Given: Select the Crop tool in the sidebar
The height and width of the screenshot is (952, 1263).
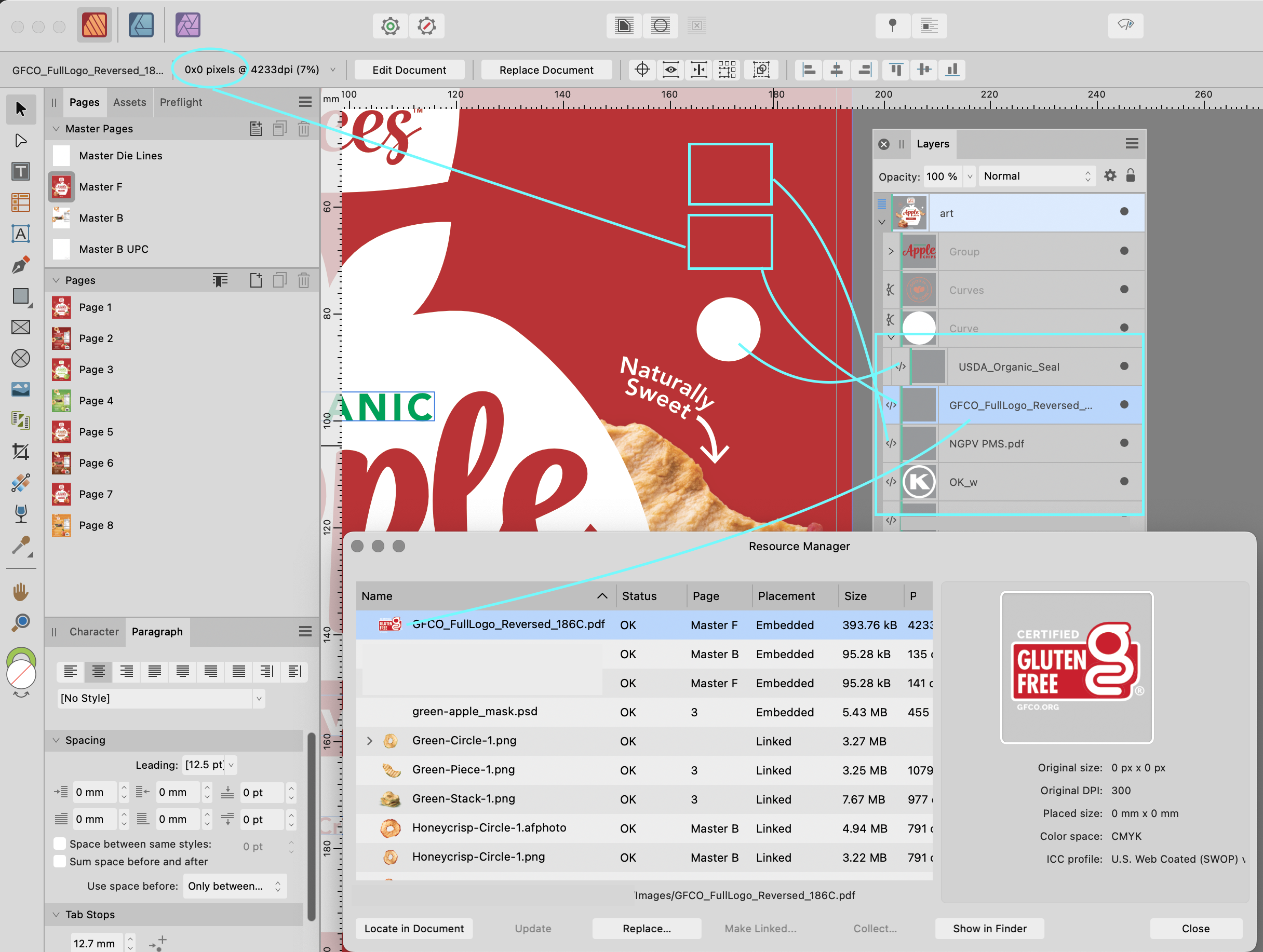Looking at the screenshot, I should tap(21, 452).
